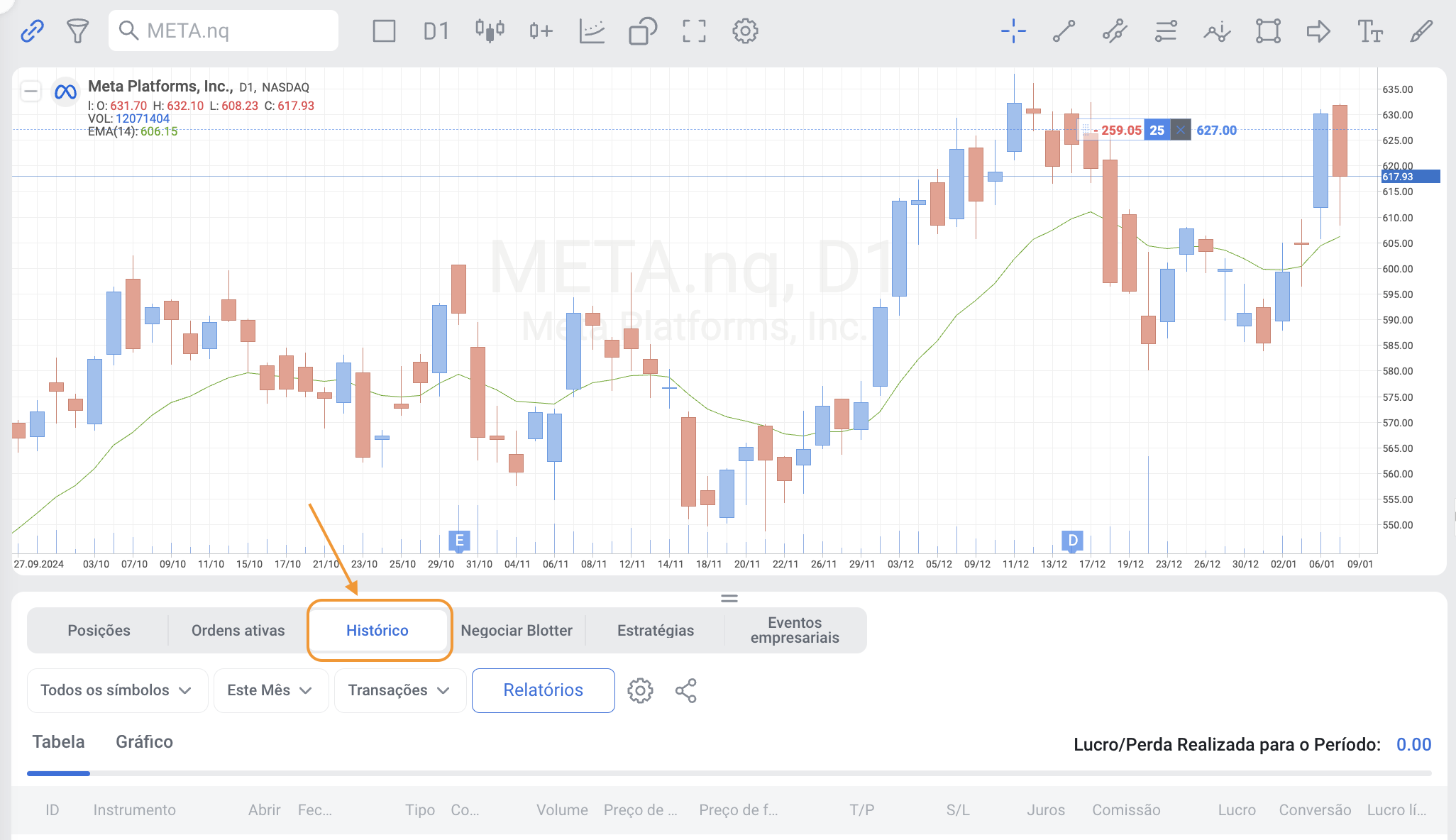Click the D1 timeframe button

coord(436,31)
